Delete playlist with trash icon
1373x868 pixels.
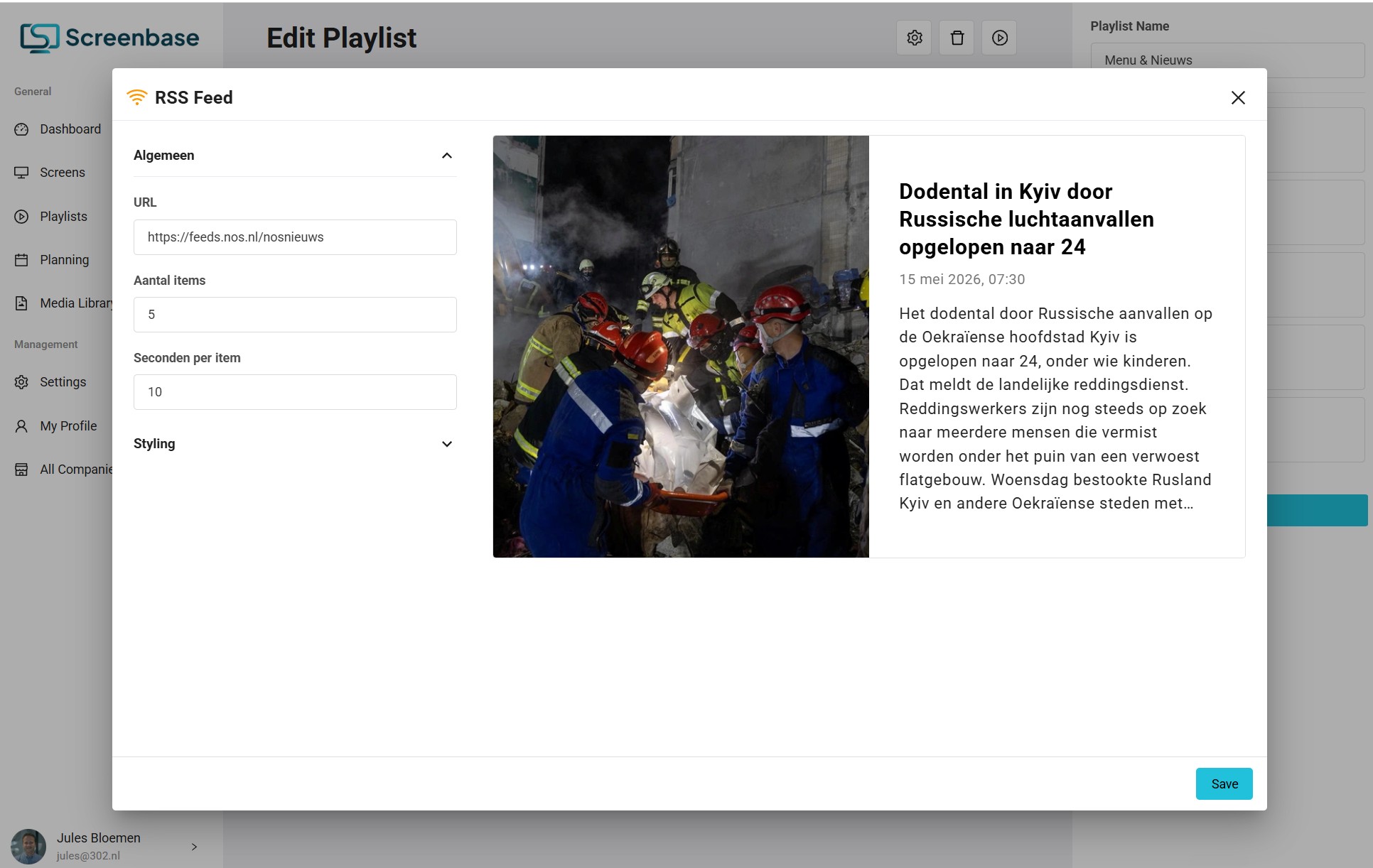coord(957,38)
